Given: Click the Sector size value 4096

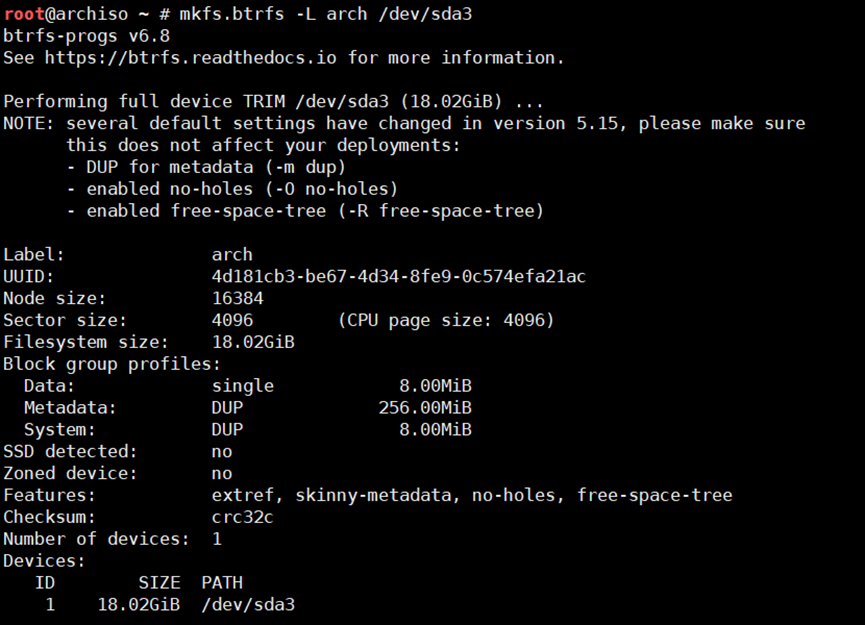Looking at the screenshot, I should 232,320.
